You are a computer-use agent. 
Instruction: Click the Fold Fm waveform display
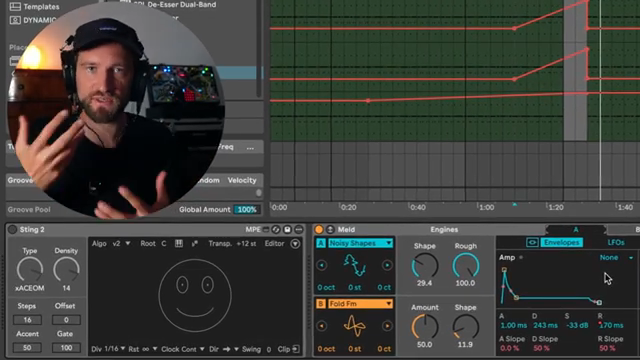[x=354, y=326]
